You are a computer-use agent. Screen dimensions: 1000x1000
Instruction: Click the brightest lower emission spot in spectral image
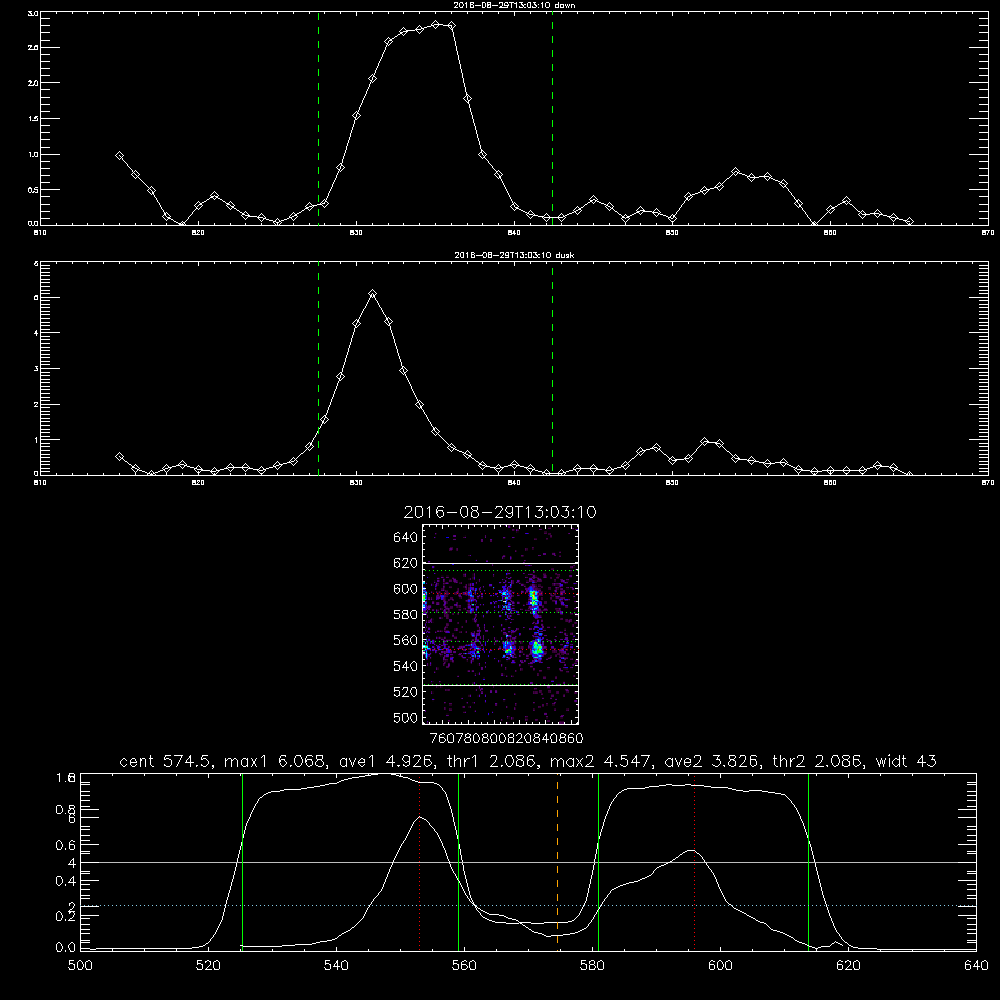(537, 649)
